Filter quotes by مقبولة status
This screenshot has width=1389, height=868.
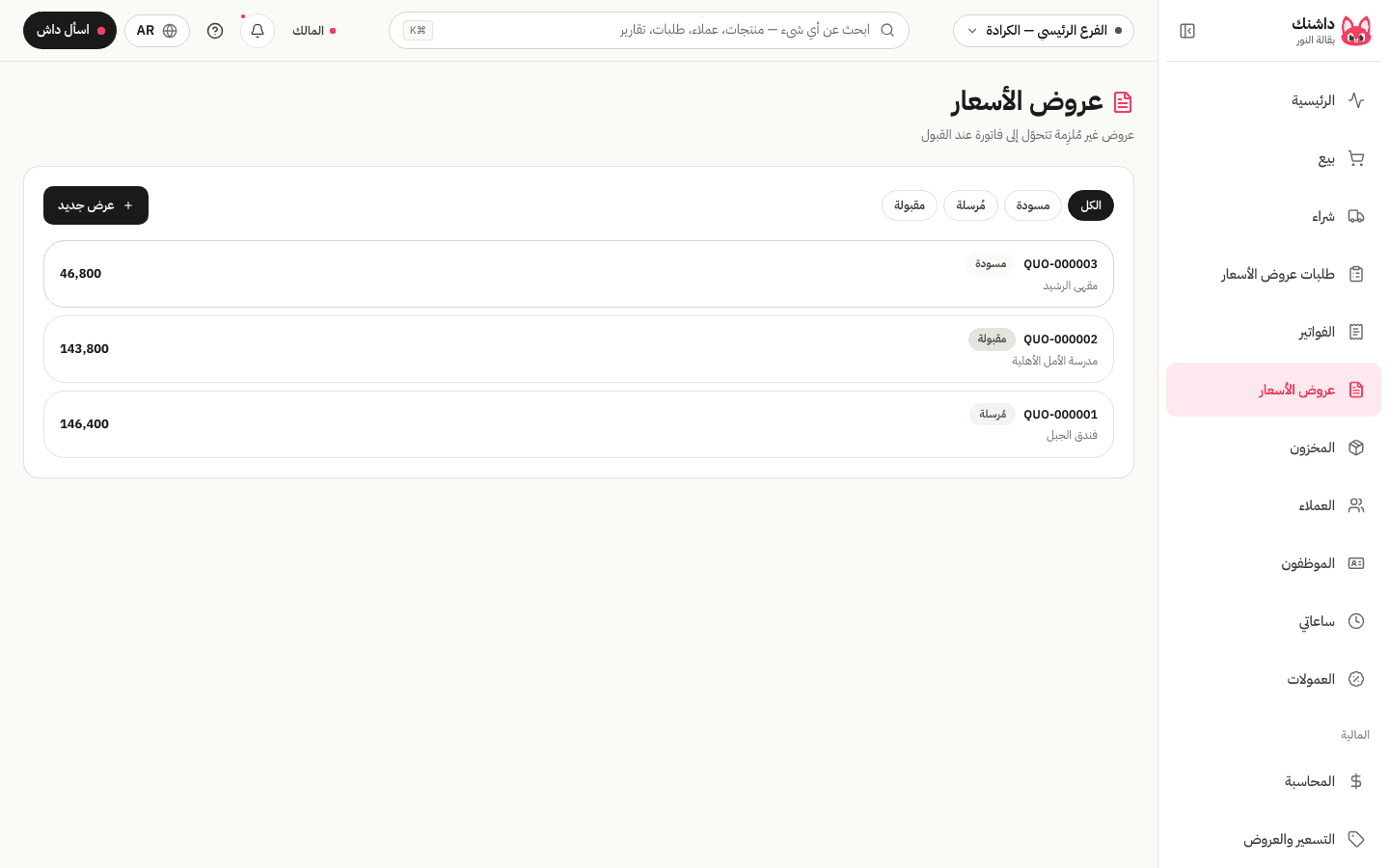point(910,205)
